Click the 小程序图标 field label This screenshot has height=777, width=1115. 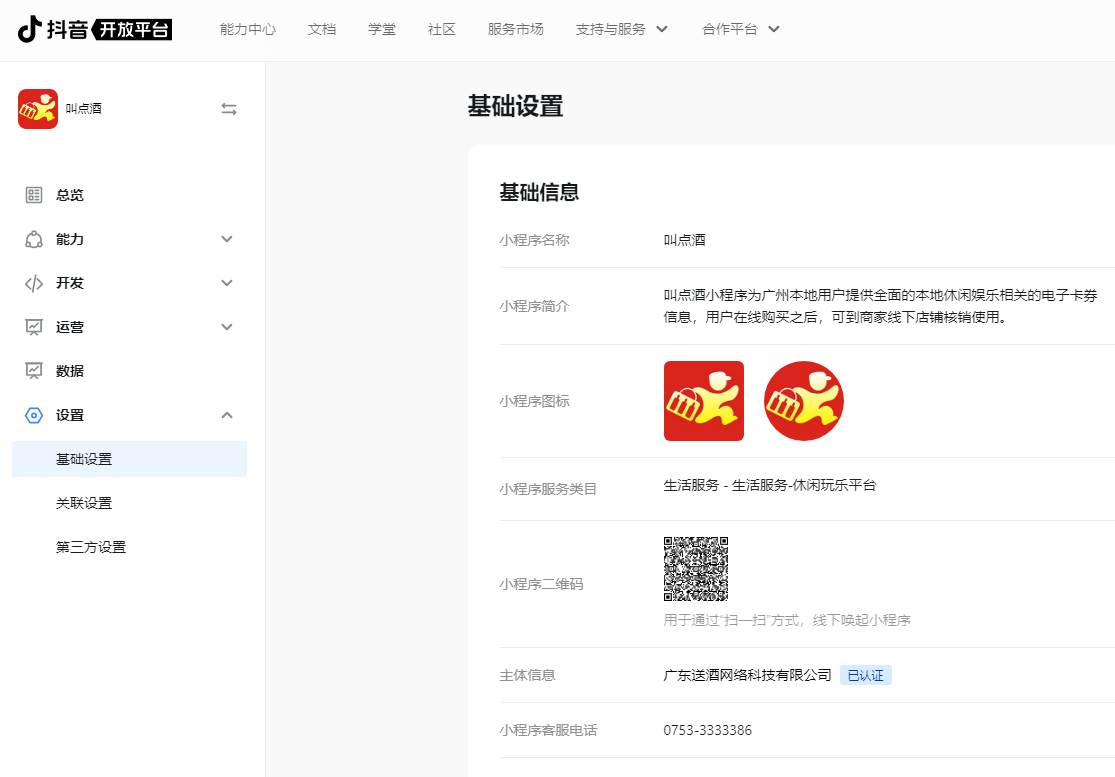pos(534,402)
